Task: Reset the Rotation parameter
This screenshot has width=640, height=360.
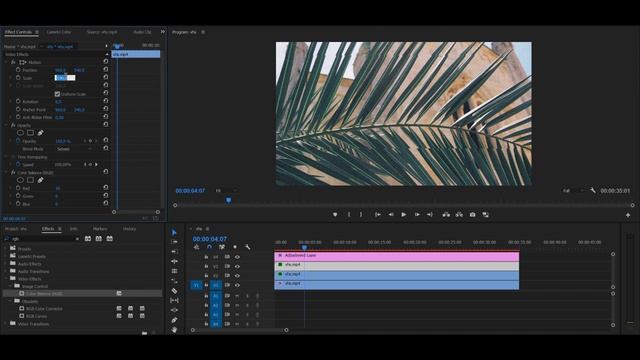Action: click(106, 101)
